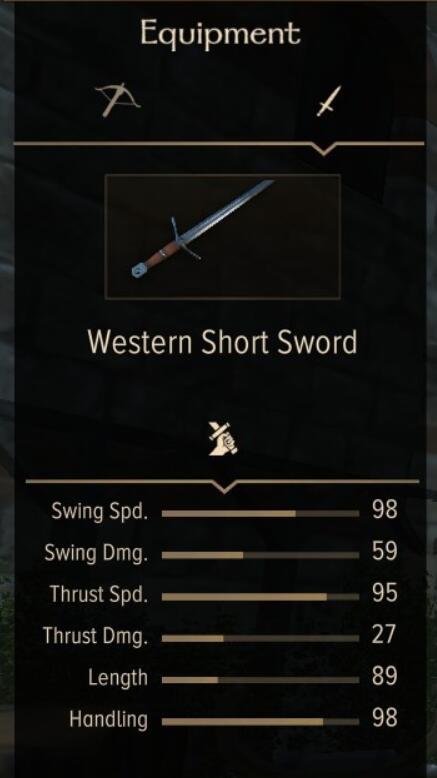Click the Western Short Sword preview image
Viewport: 437px width, 778px height.
point(223,236)
